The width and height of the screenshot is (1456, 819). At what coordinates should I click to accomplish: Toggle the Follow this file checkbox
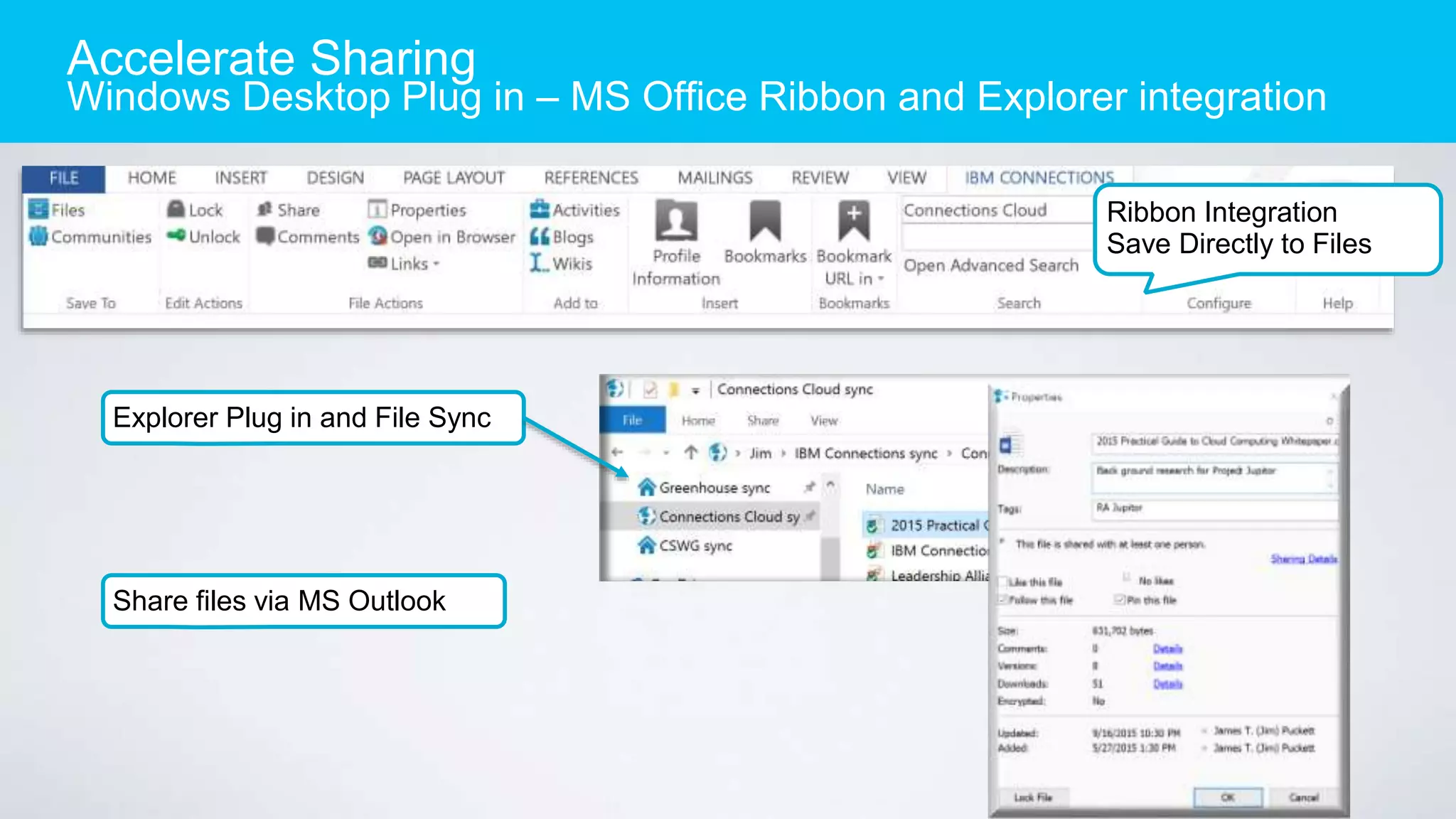1003,600
